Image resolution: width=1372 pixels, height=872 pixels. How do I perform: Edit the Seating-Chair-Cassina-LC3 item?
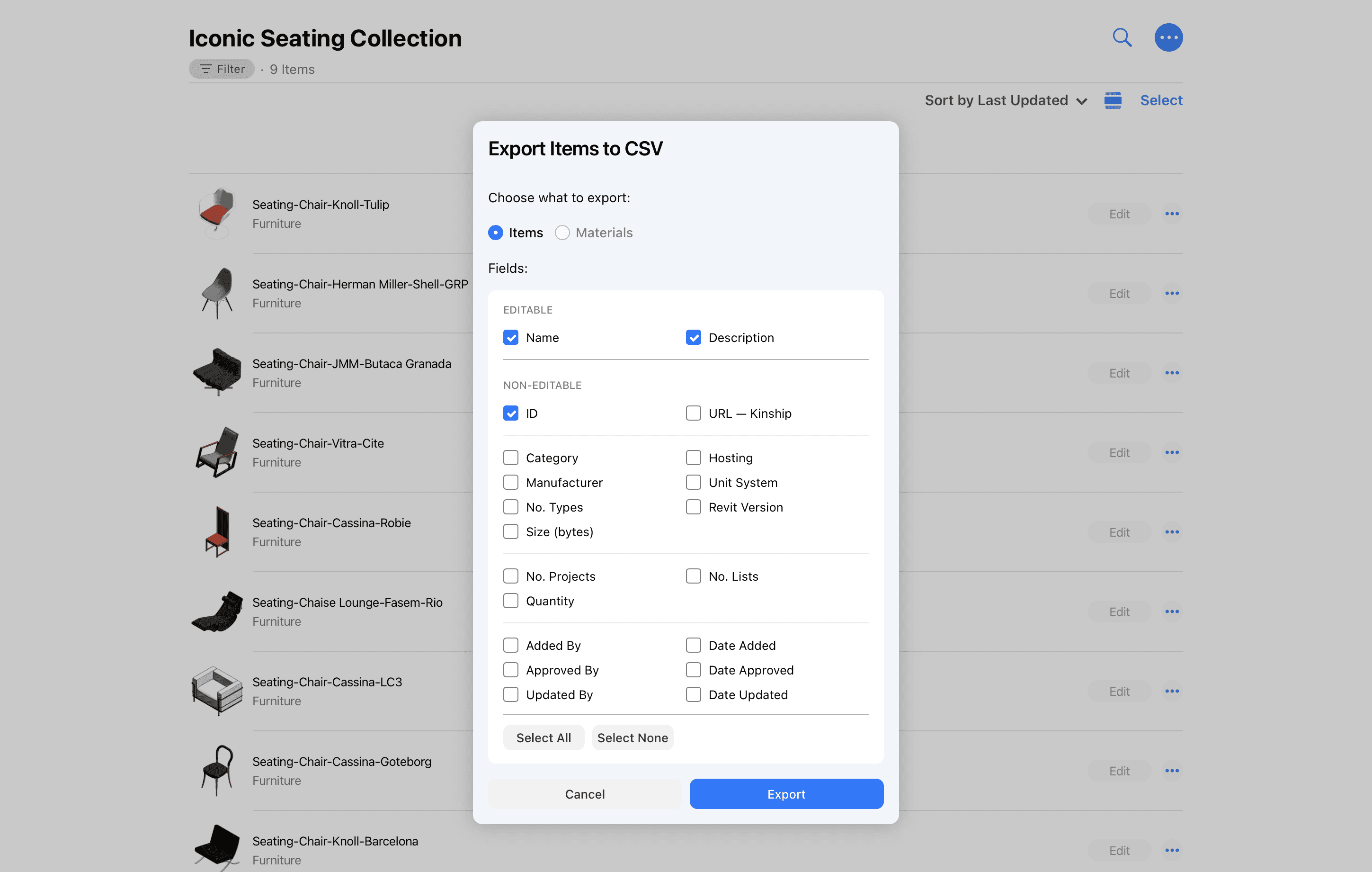(x=1119, y=692)
